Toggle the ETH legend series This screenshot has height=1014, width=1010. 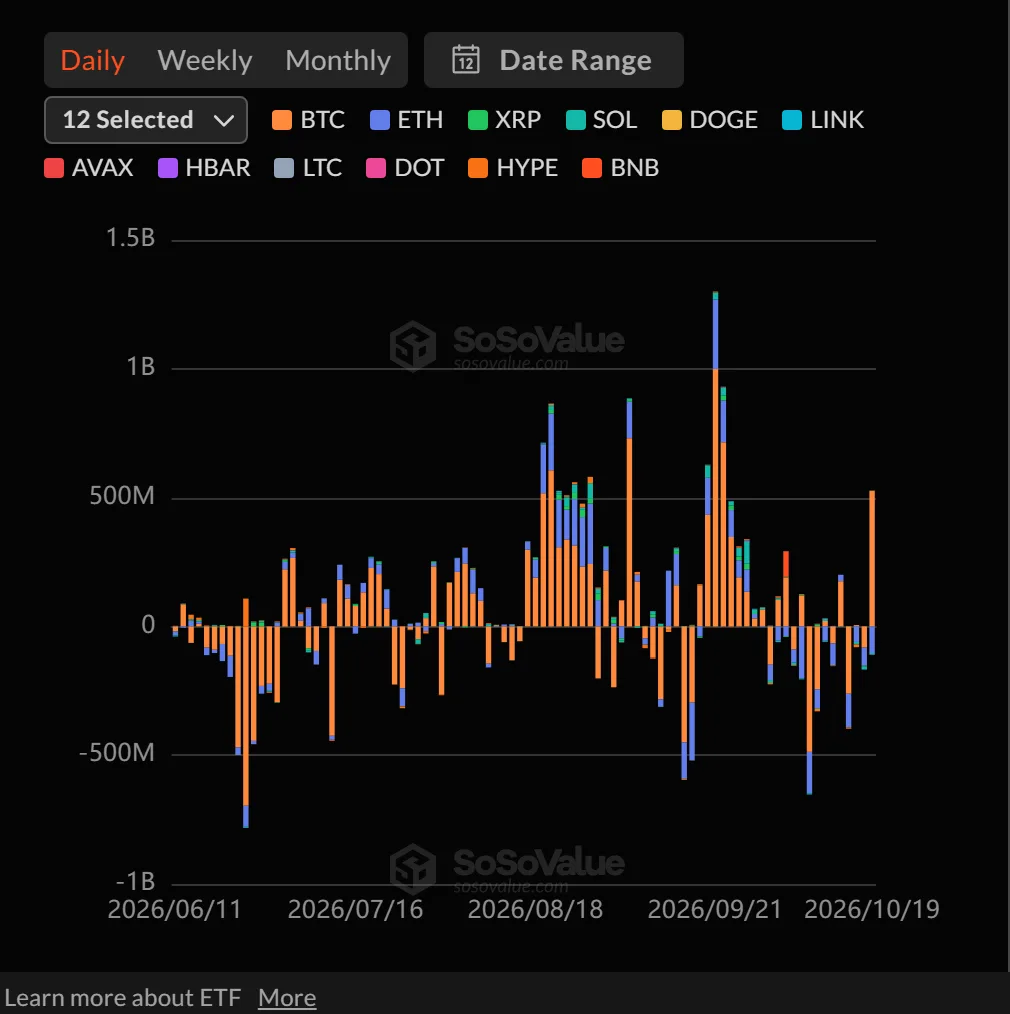pos(407,120)
